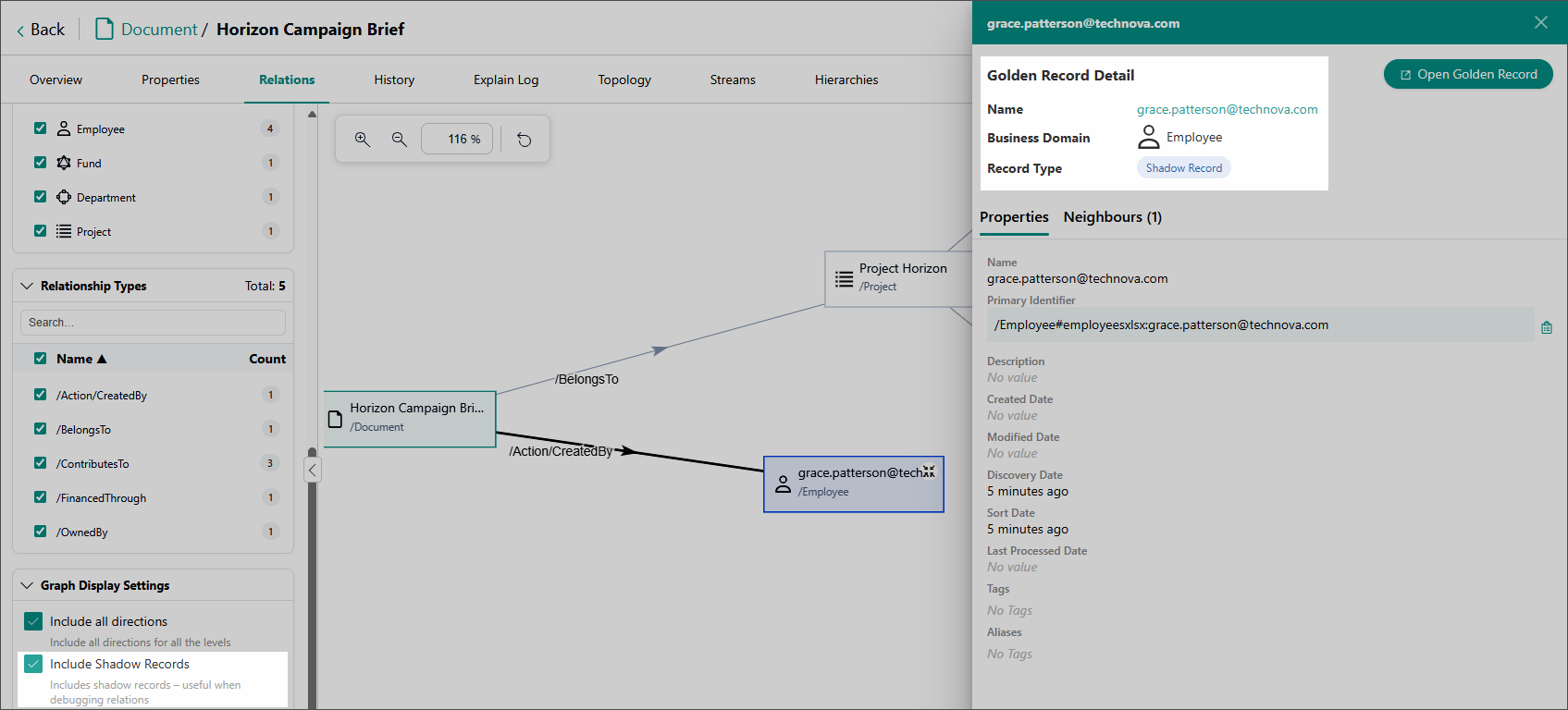The image size is (1568, 710).
Task: Close the golden record detail panel
Action: click(x=1540, y=22)
